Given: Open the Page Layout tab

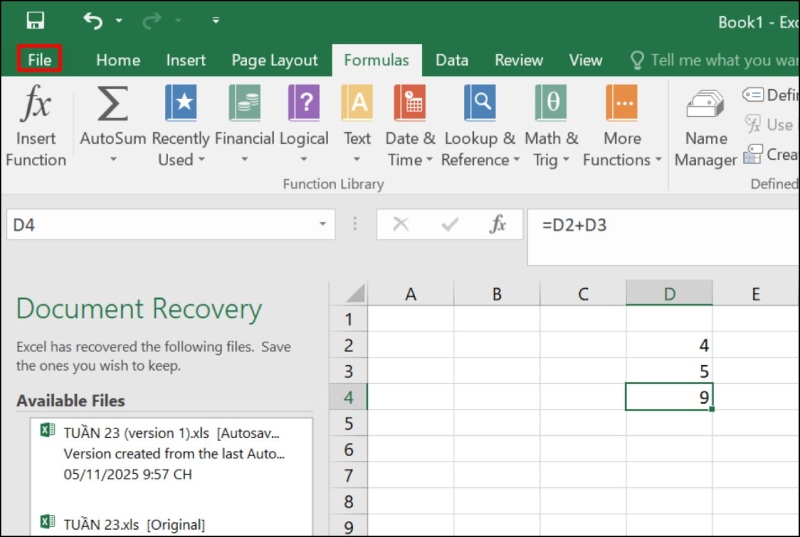Looking at the screenshot, I should [x=274, y=60].
